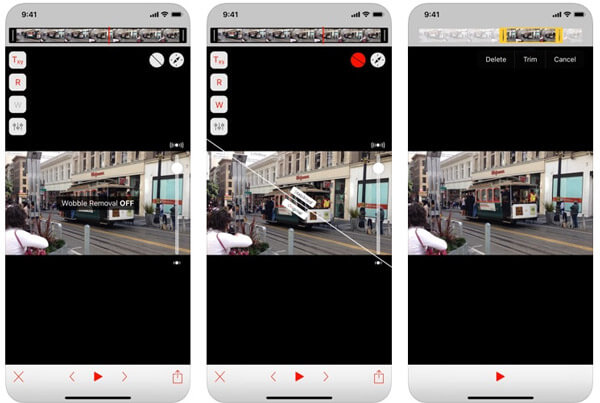The width and height of the screenshot is (600, 403).
Task: Open the sliders adjustment icon on middle phone
Action: pyautogui.click(x=219, y=126)
